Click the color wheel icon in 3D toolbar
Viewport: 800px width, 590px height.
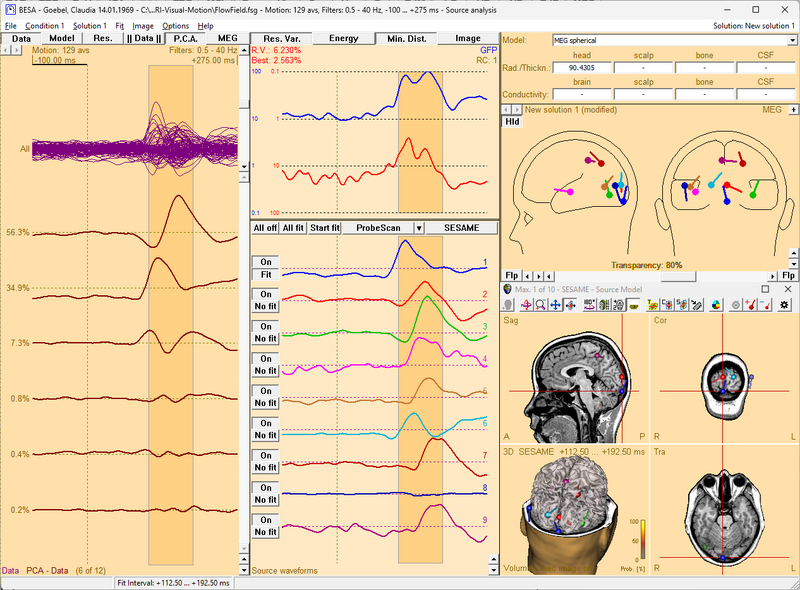pos(716,304)
